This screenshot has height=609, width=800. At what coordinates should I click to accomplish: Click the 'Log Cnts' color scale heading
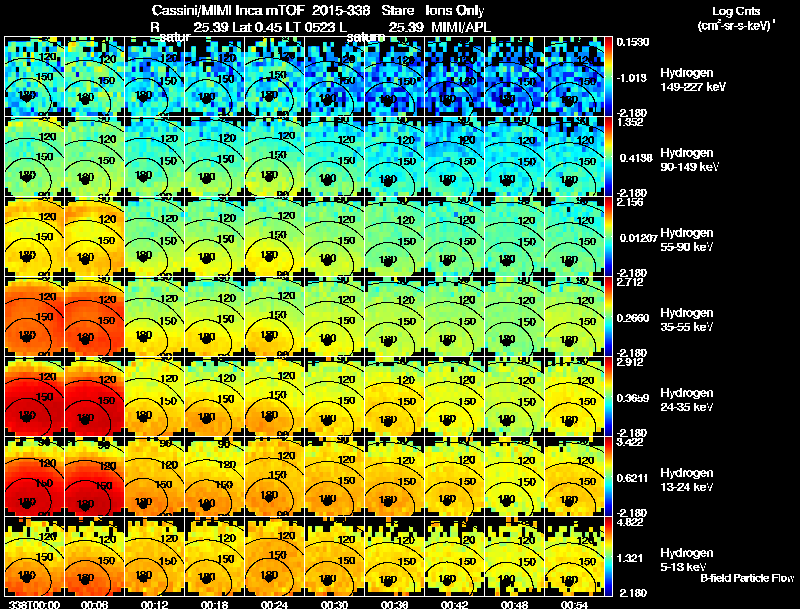pos(736,11)
